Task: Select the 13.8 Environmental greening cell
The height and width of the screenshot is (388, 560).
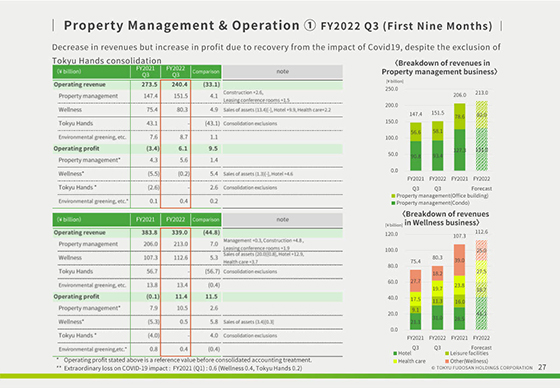Action: 152,285
